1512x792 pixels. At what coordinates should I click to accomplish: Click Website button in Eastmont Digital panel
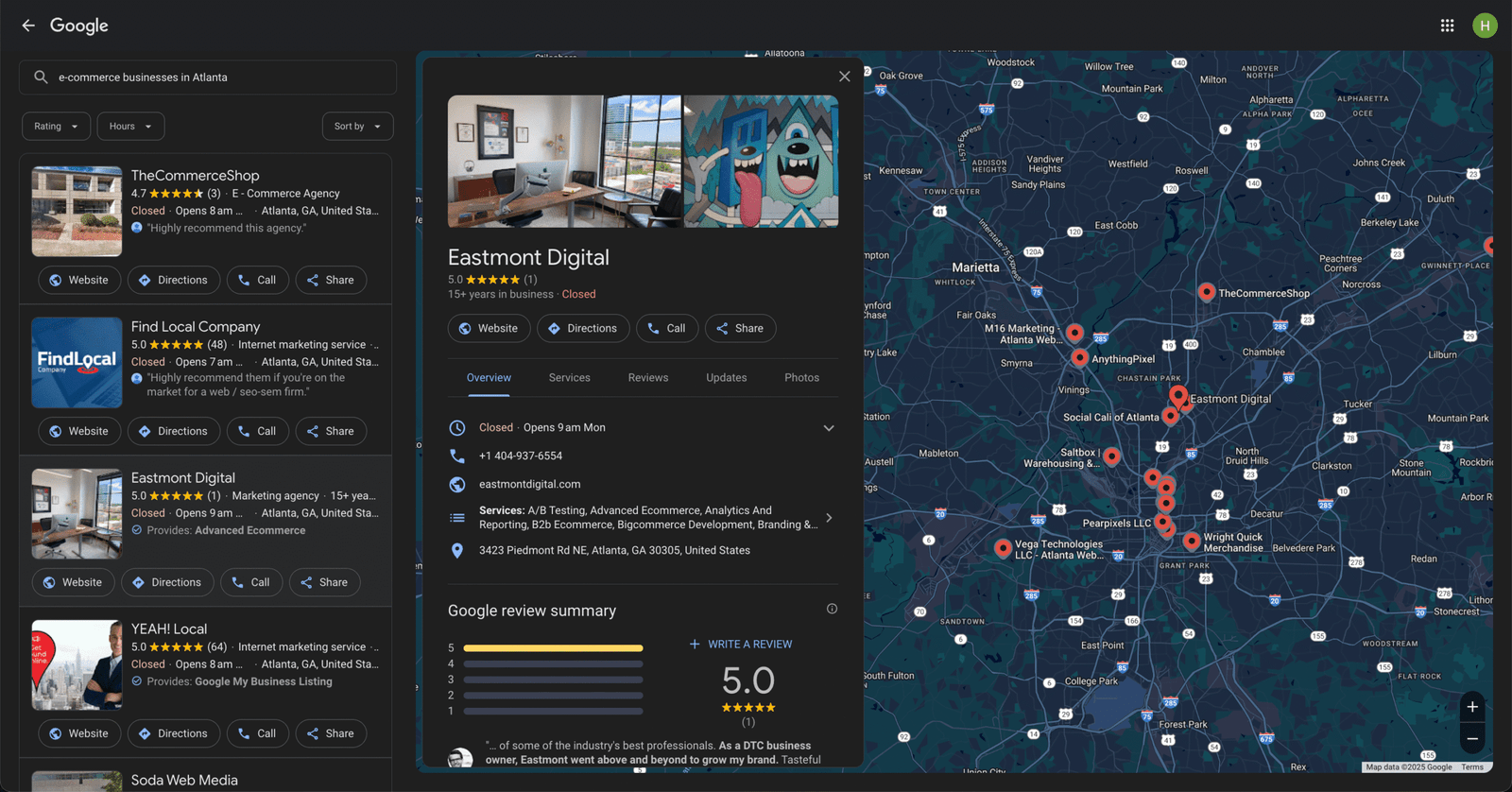point(489,328)
